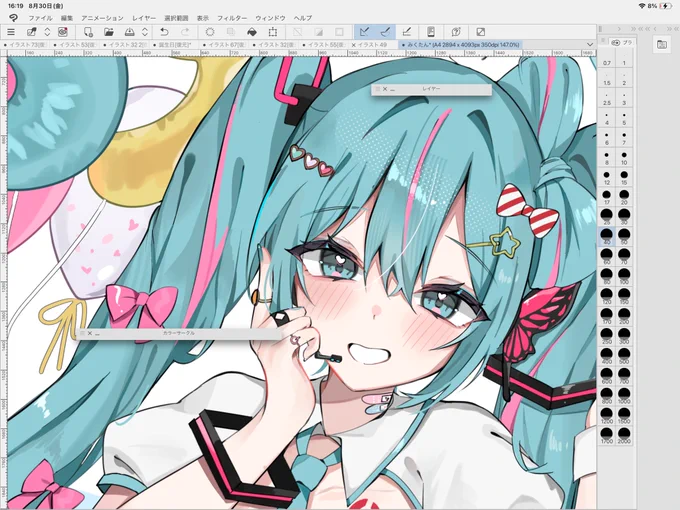
Task: Redo the undone action
Action: pos(185,32)
